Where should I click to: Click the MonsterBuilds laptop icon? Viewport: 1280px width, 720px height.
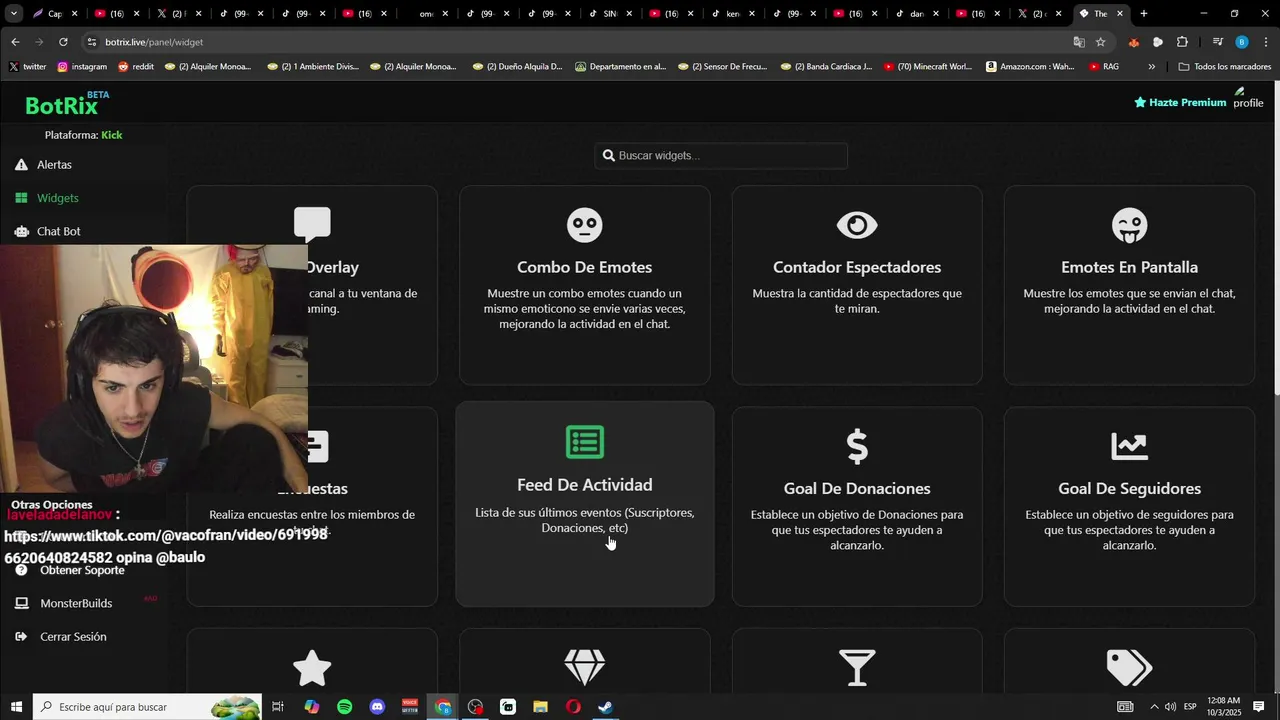coord(21,603)
